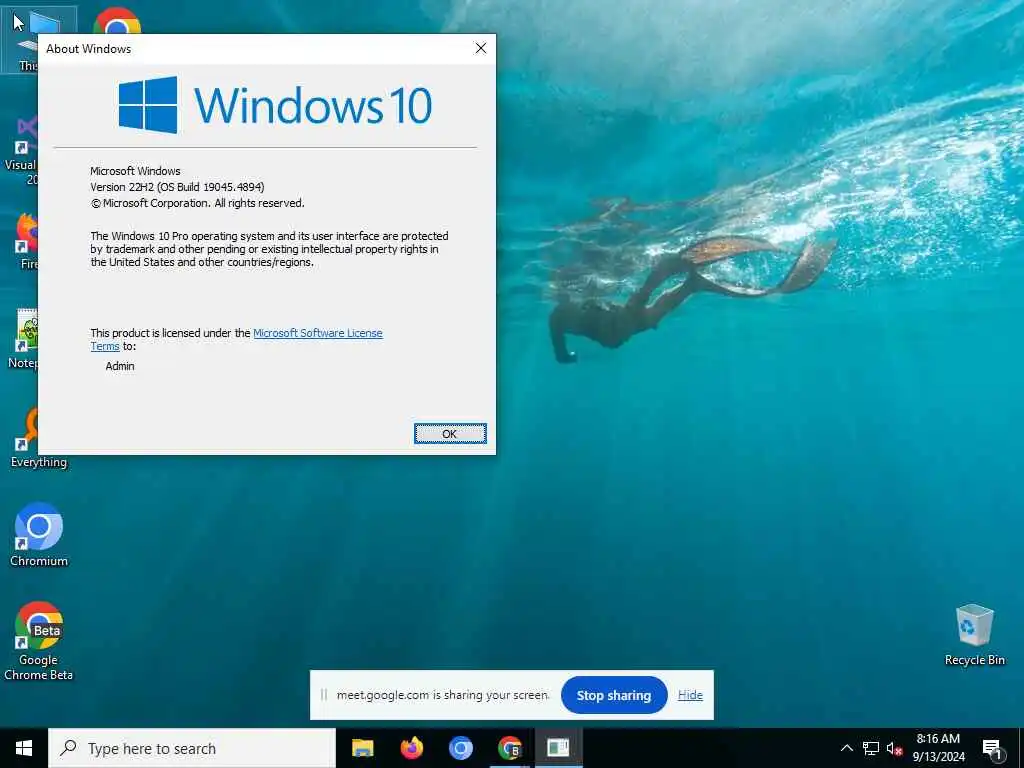This screenshot has width=1024, height=768.
Task: Click the About Windows title bar text
Action: (x=89, y=49)
